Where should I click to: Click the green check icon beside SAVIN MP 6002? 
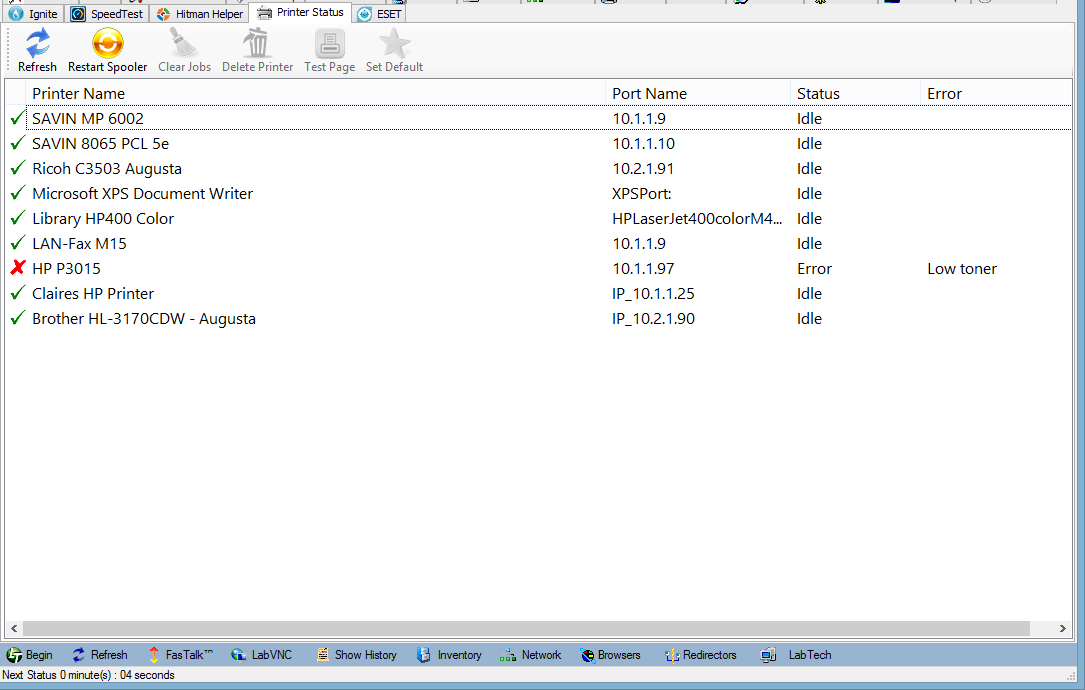coord(18,118)
